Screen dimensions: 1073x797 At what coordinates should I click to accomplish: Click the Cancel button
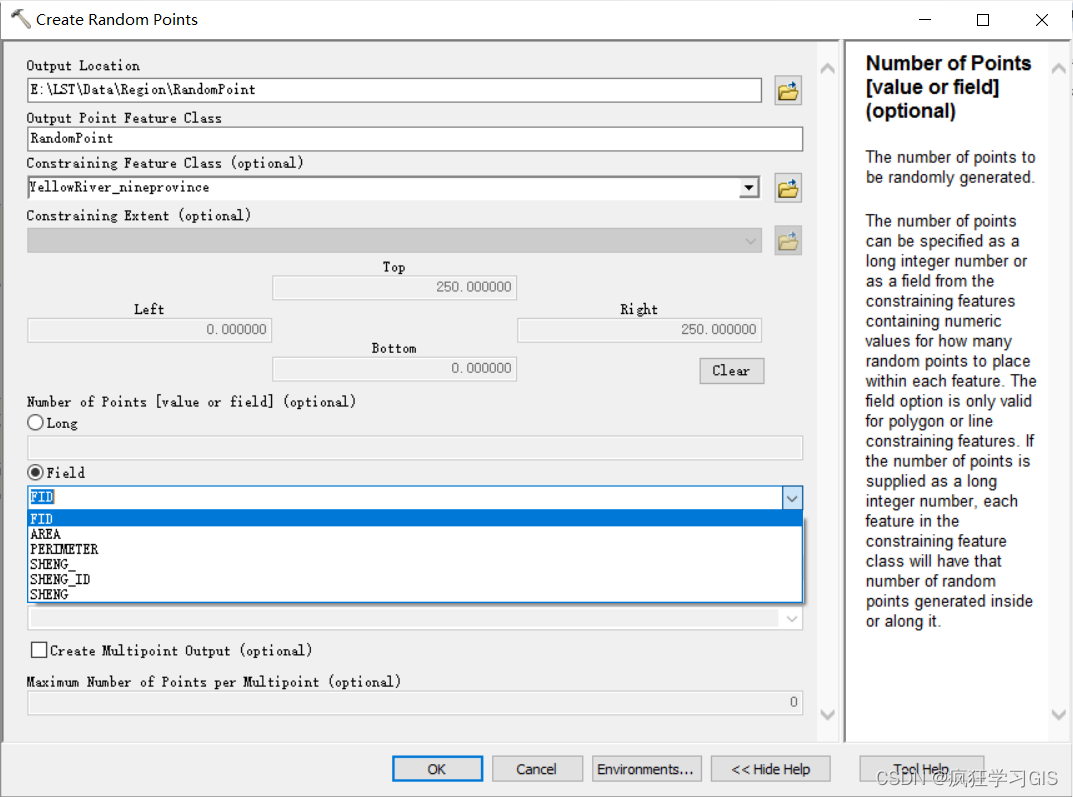click(x=537, y=769)
